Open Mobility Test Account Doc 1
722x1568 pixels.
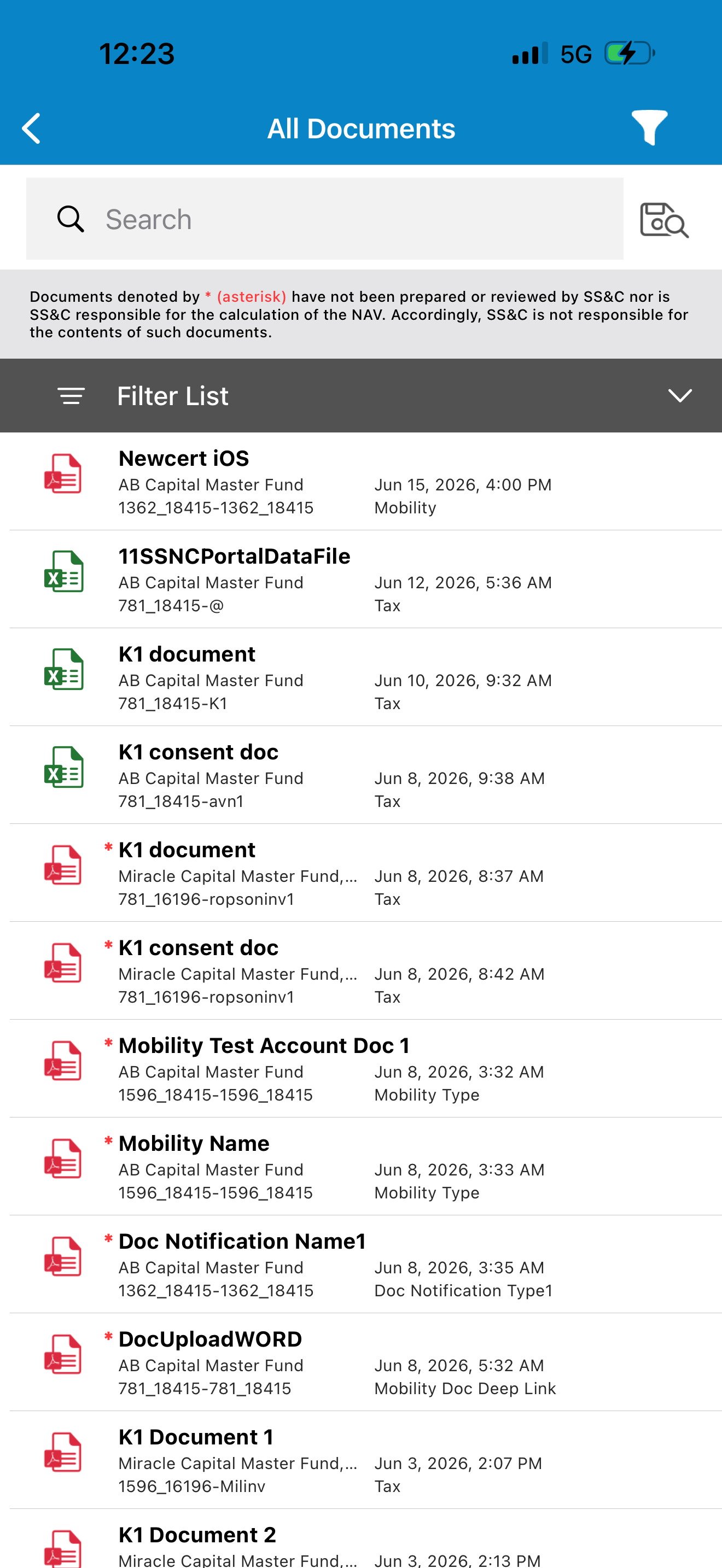click(x=361, y=1069)
